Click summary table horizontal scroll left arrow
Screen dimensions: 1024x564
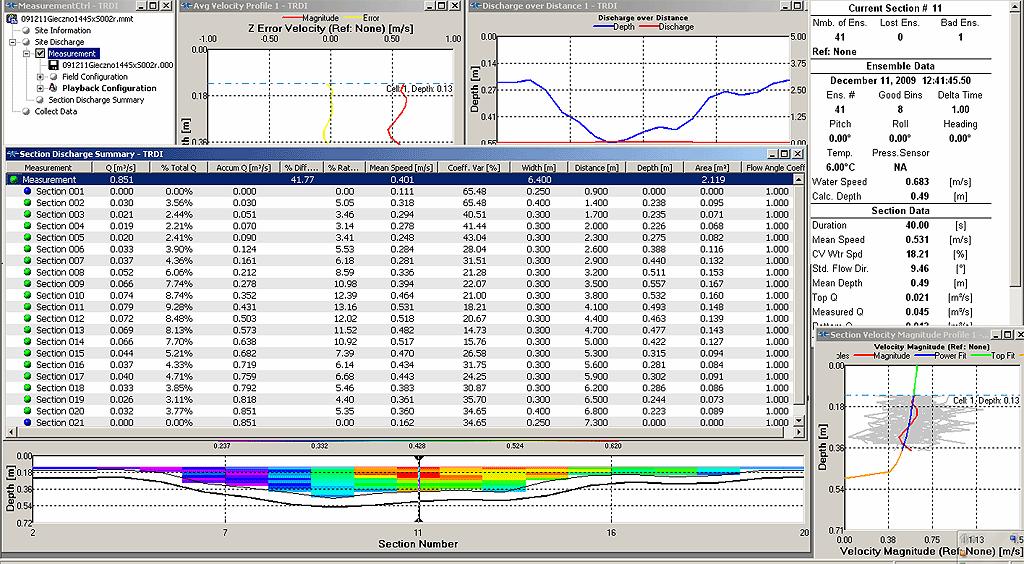(10, 432)
